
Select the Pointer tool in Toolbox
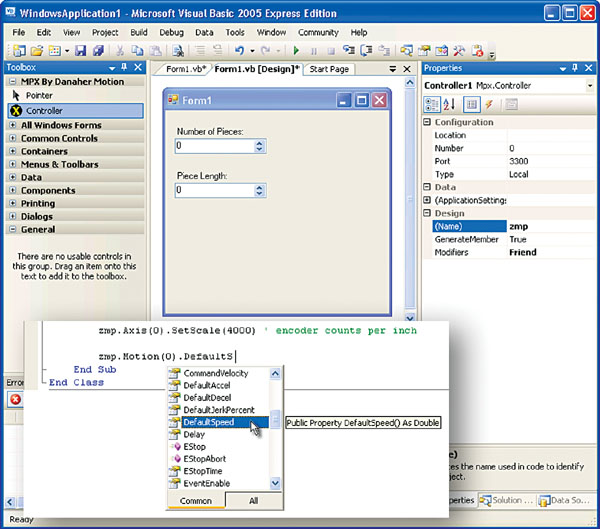[x=38, y=95]
